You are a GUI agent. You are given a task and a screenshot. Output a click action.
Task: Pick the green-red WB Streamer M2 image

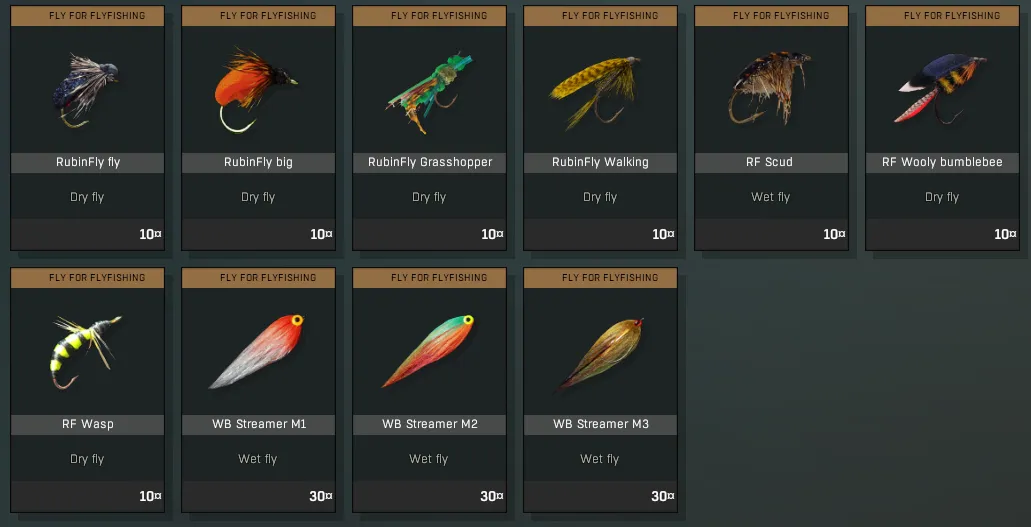[428, 351]
